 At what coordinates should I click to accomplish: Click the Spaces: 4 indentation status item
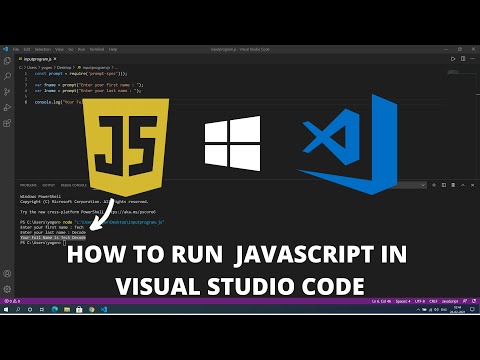(x=403, y=301)
